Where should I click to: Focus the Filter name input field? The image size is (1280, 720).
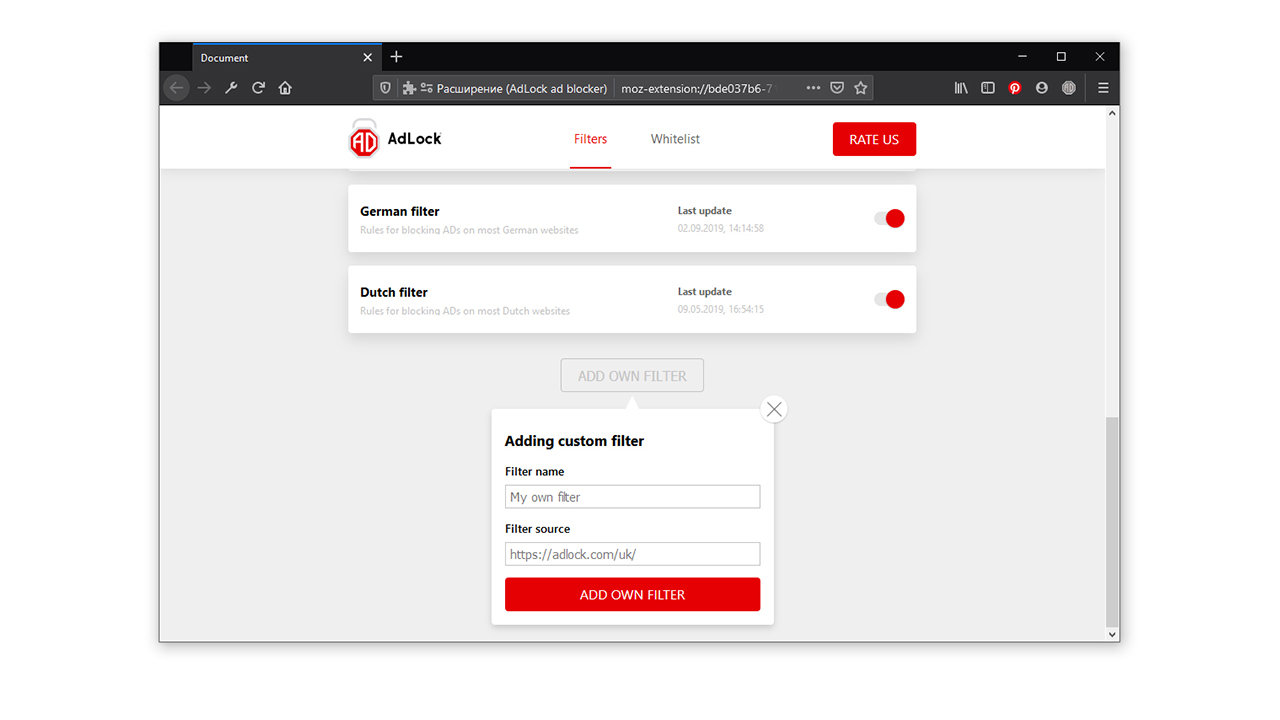[632, 497]
